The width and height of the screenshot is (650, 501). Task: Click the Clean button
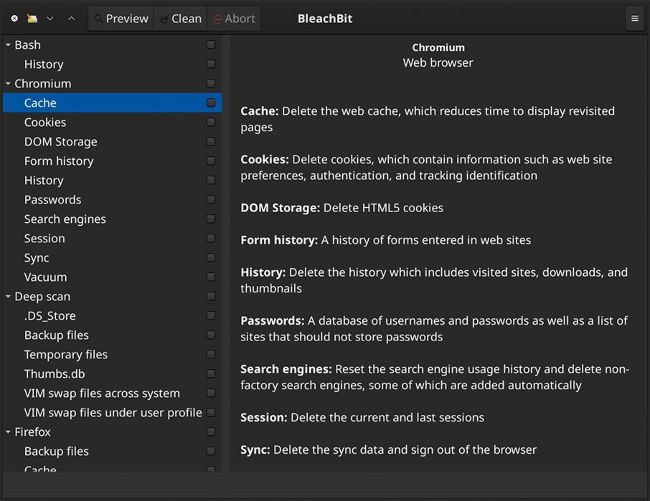tap(181, 19)
